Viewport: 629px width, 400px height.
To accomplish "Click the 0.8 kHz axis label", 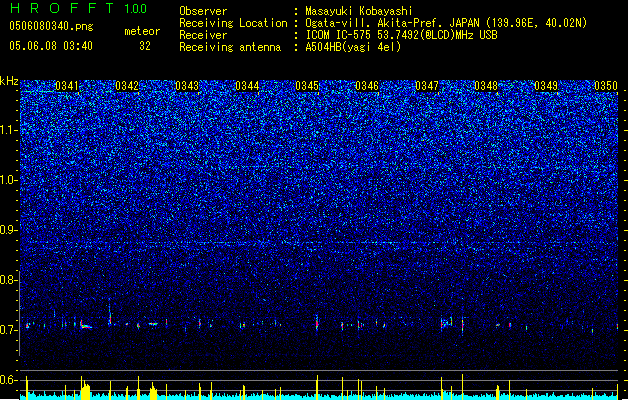I will coord(8,280).
